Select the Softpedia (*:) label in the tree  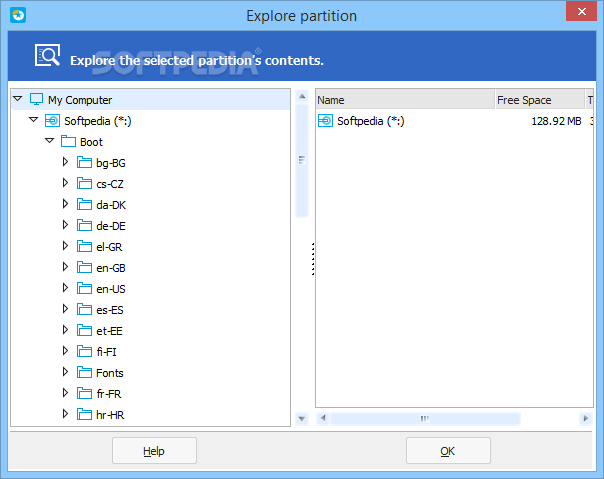tap(98, 121)
